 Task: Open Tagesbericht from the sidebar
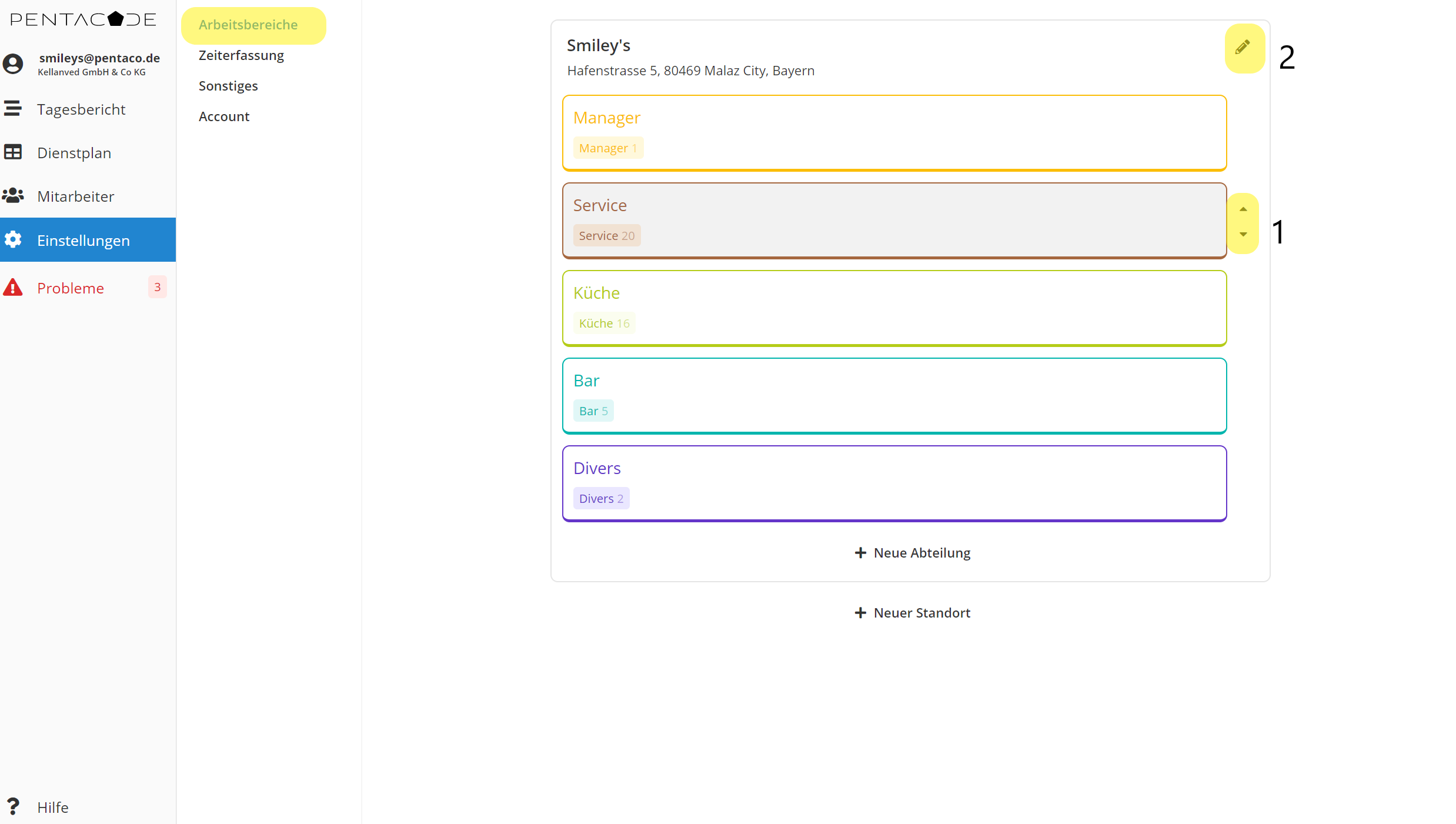click(81, 109)
